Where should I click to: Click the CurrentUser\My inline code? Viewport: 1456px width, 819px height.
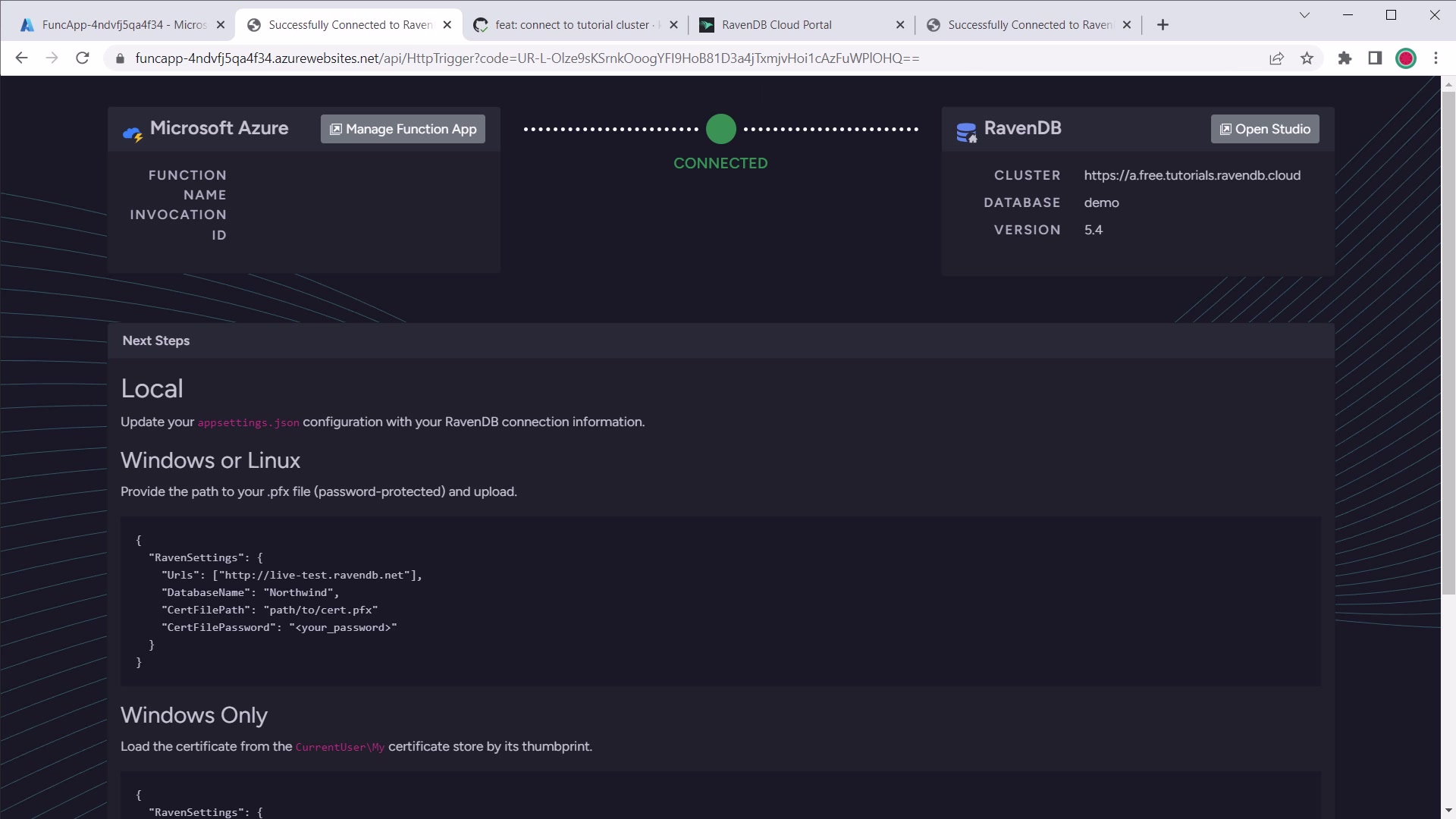[340, 747]
